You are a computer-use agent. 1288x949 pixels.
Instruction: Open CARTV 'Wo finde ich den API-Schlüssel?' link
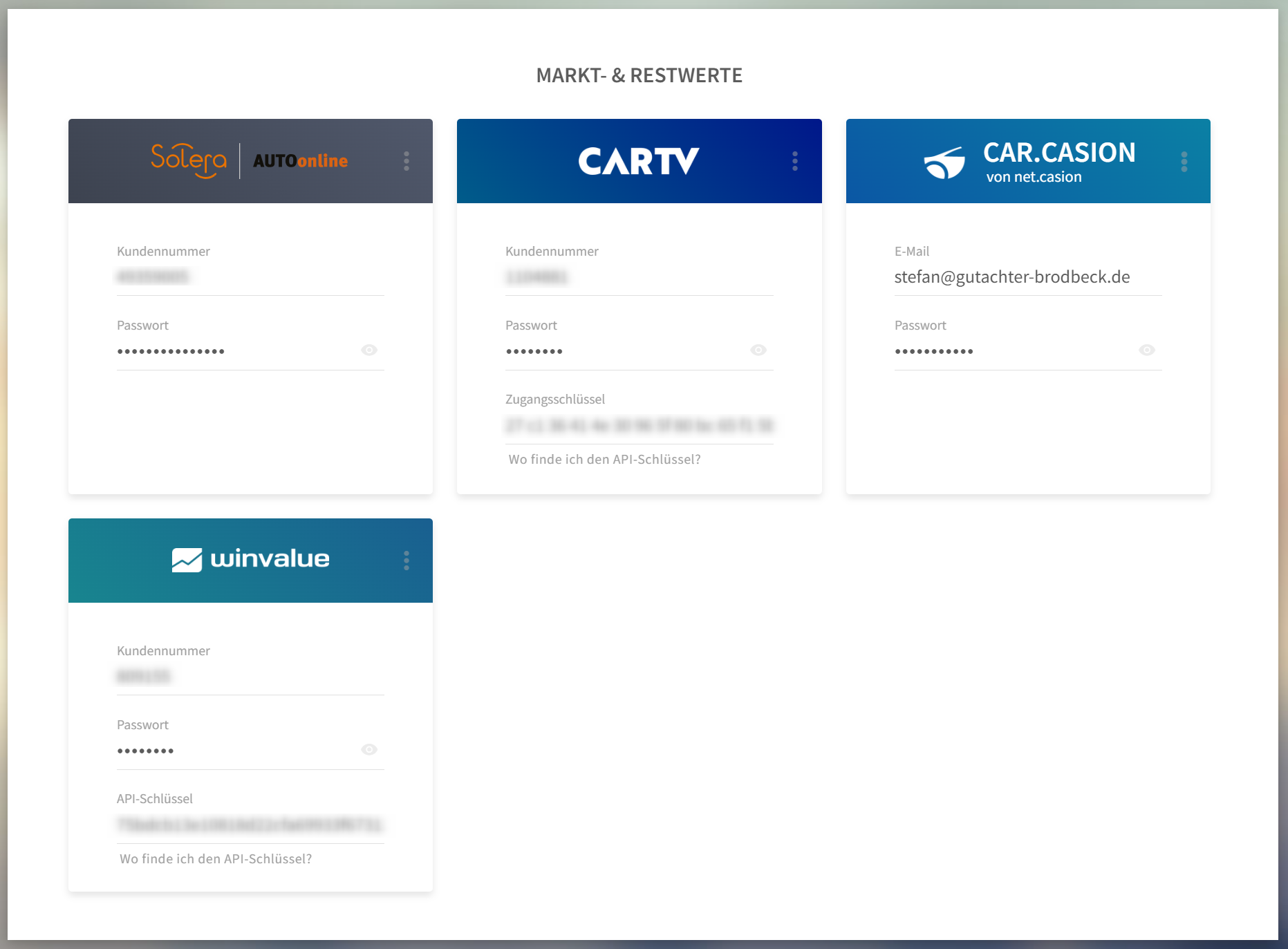pos(604,460)
